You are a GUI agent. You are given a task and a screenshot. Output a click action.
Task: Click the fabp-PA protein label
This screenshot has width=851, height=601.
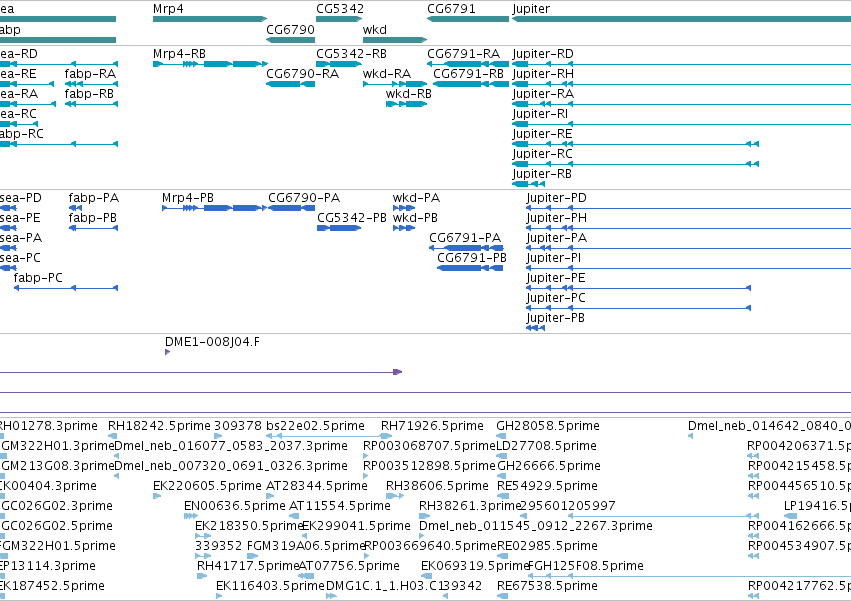pos(93,198)
